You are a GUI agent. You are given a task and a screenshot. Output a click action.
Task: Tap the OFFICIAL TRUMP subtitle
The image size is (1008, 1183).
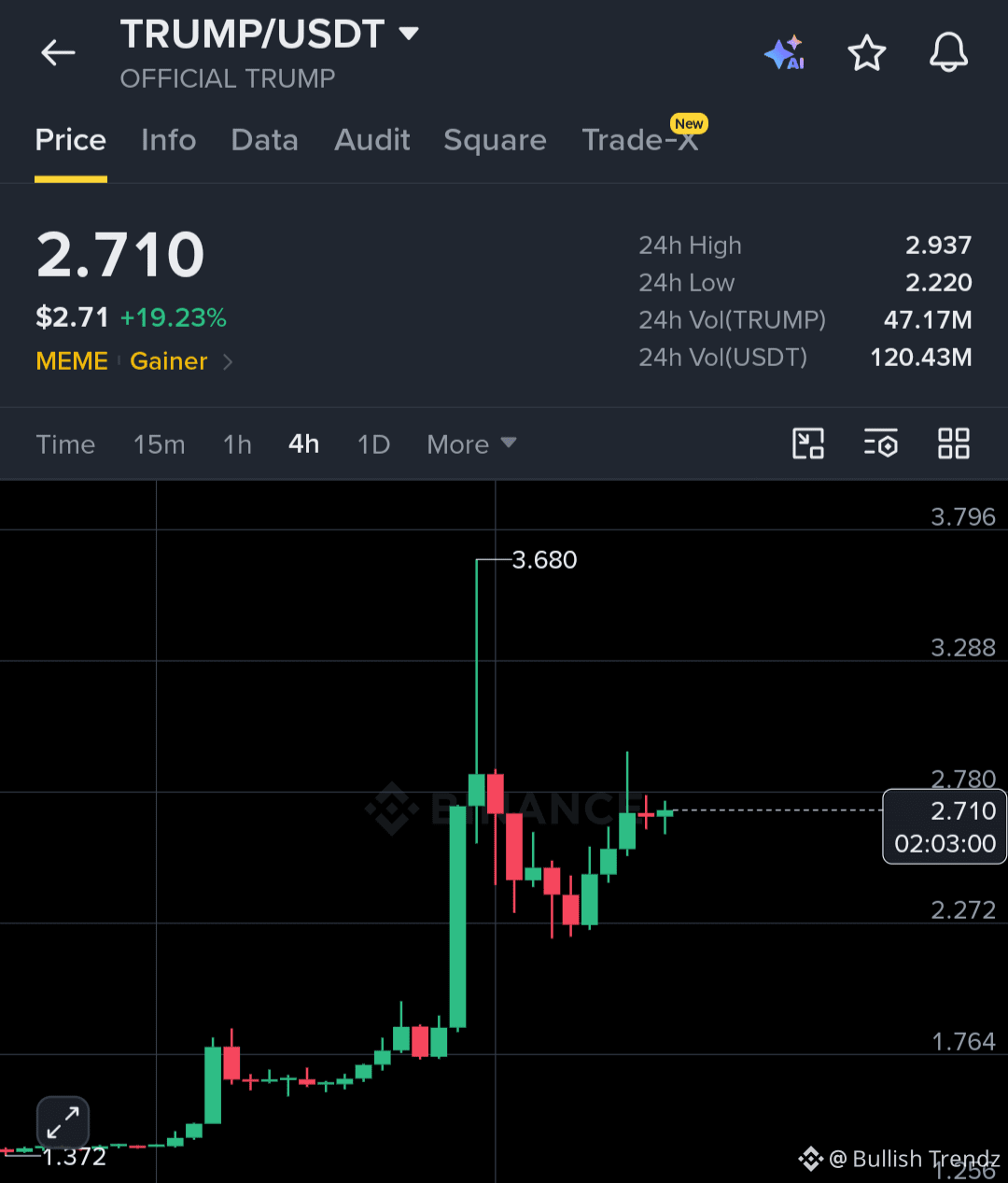(228, 78)
